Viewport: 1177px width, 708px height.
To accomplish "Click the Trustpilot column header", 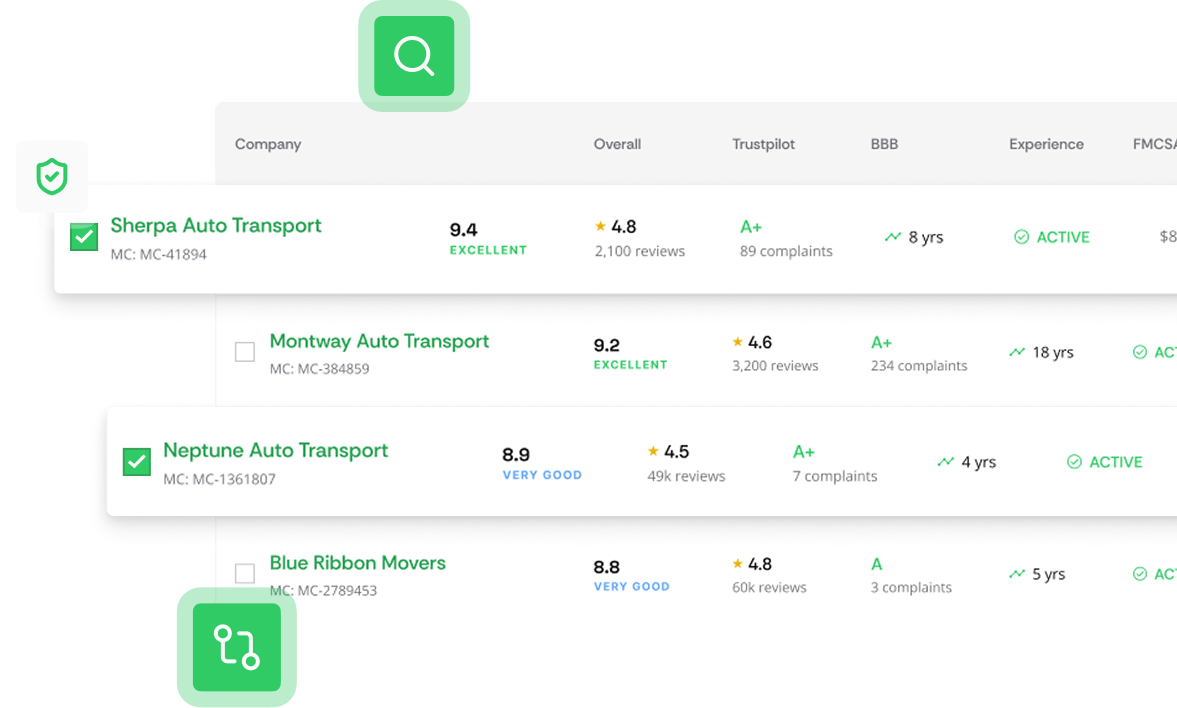I will pyautogui.click(x=763, y=144).
